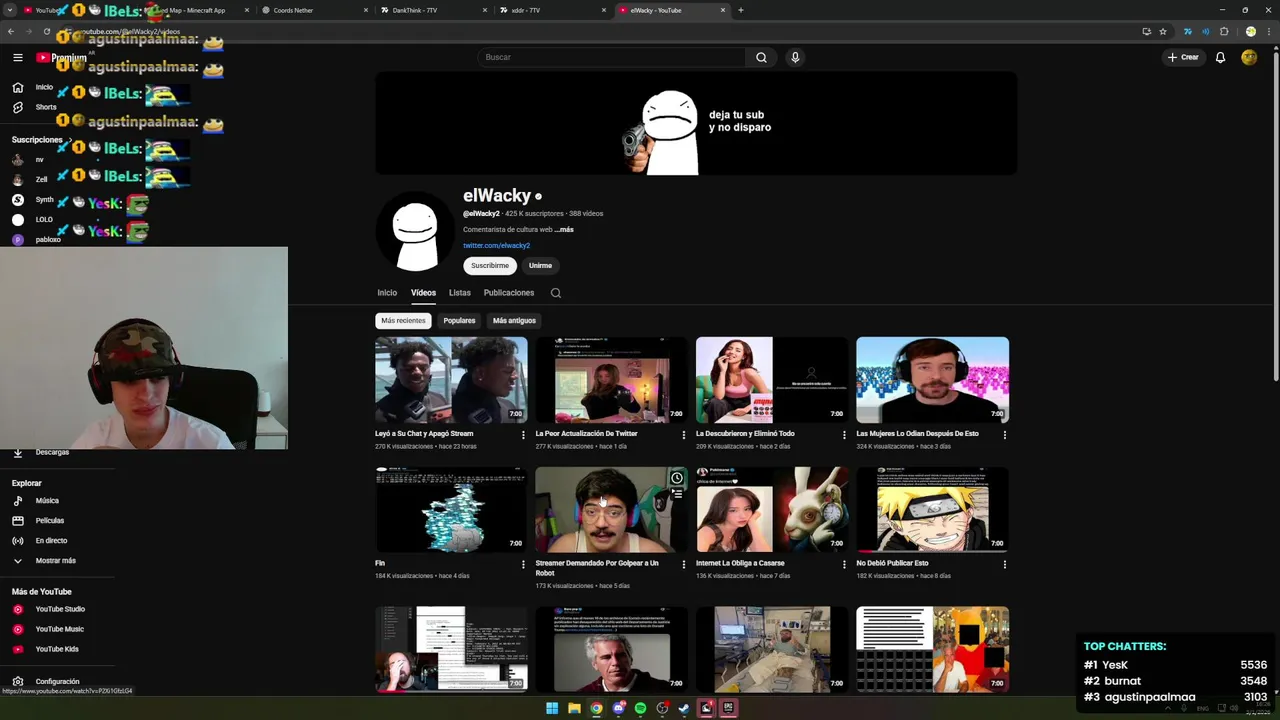Screen dimensions: 1280x720
Task: Switch to the DankThink - 7TV browser tab
Action: click(432, 10)
